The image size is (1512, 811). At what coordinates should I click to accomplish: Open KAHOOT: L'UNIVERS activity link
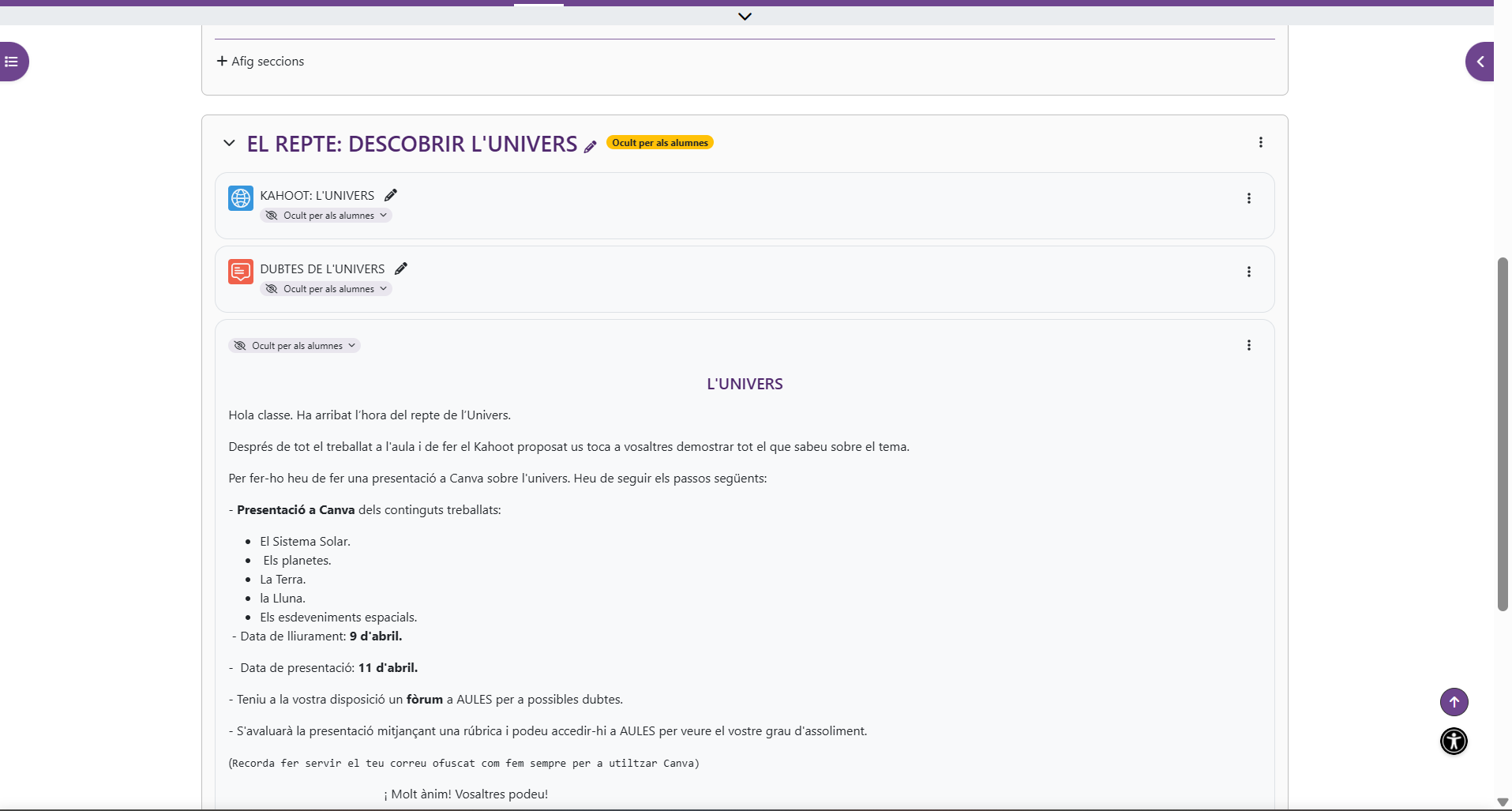(317, 195)
